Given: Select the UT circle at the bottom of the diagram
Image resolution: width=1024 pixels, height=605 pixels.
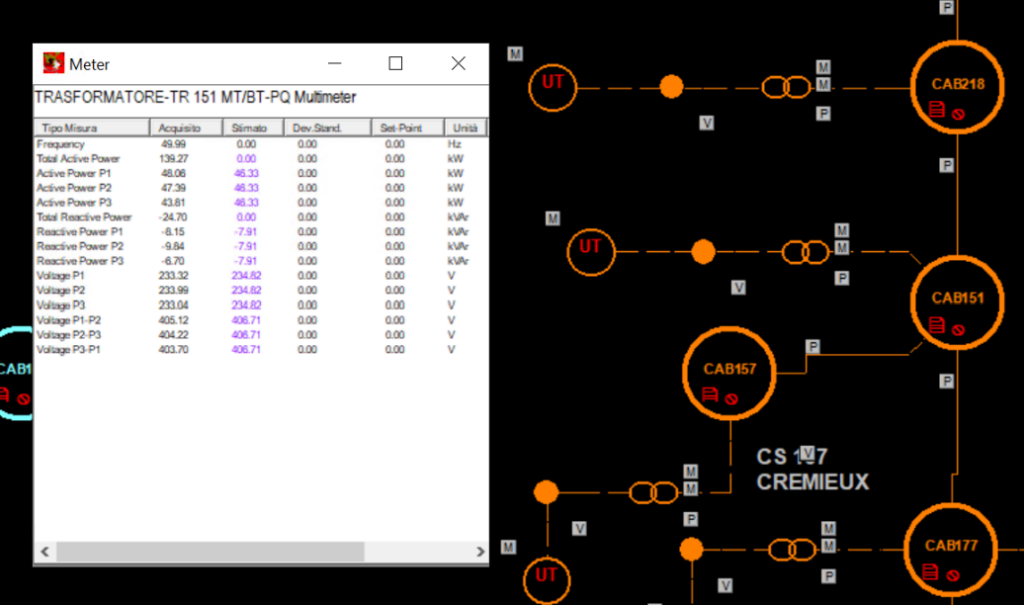Looking at the screenshot, I should tap(546, 575).
